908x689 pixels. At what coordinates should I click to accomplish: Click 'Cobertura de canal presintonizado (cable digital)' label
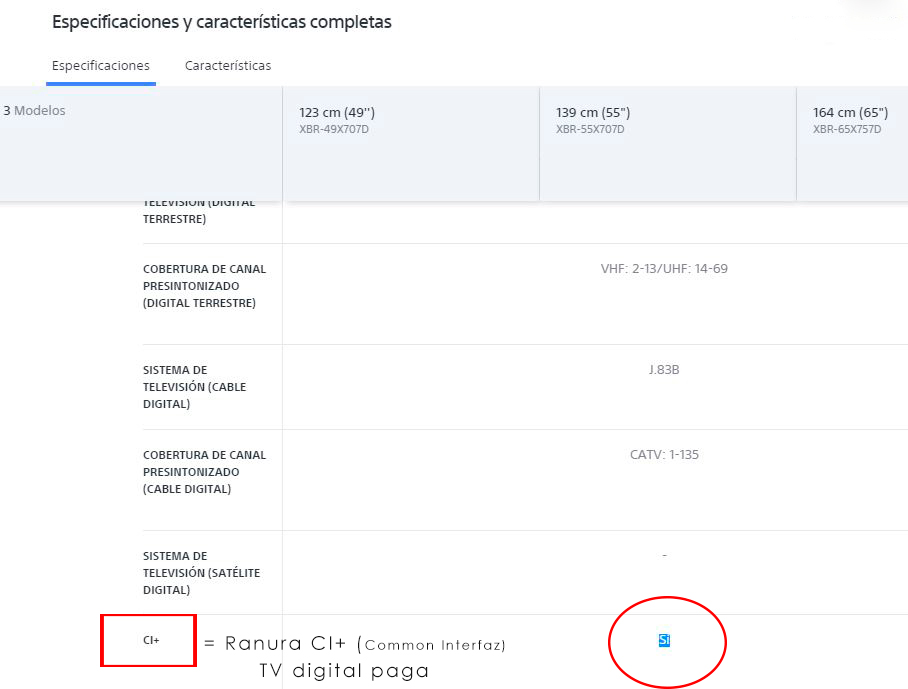(x=204, y=472)
